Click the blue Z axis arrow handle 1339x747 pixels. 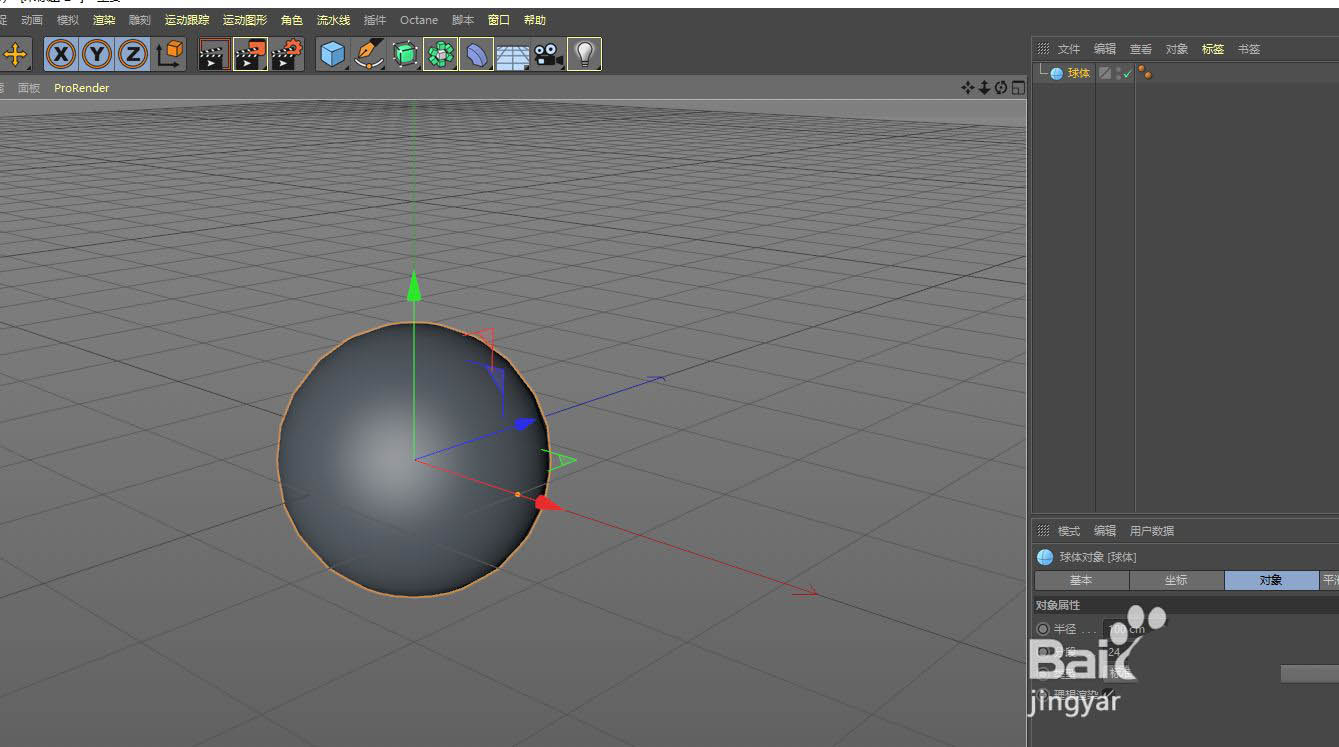click(525, 424)
